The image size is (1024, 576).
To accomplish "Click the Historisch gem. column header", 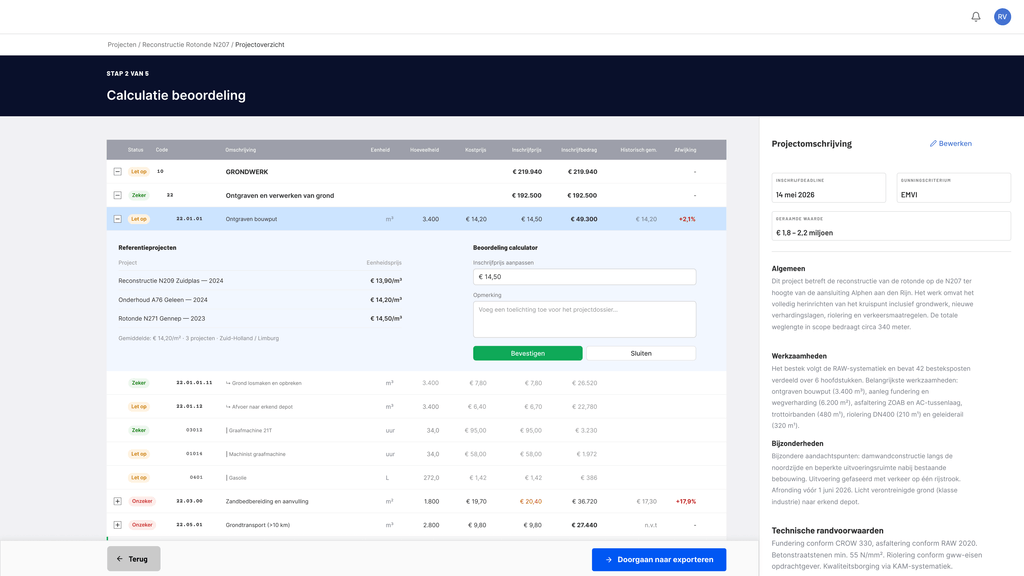I will tap(639, 150).
